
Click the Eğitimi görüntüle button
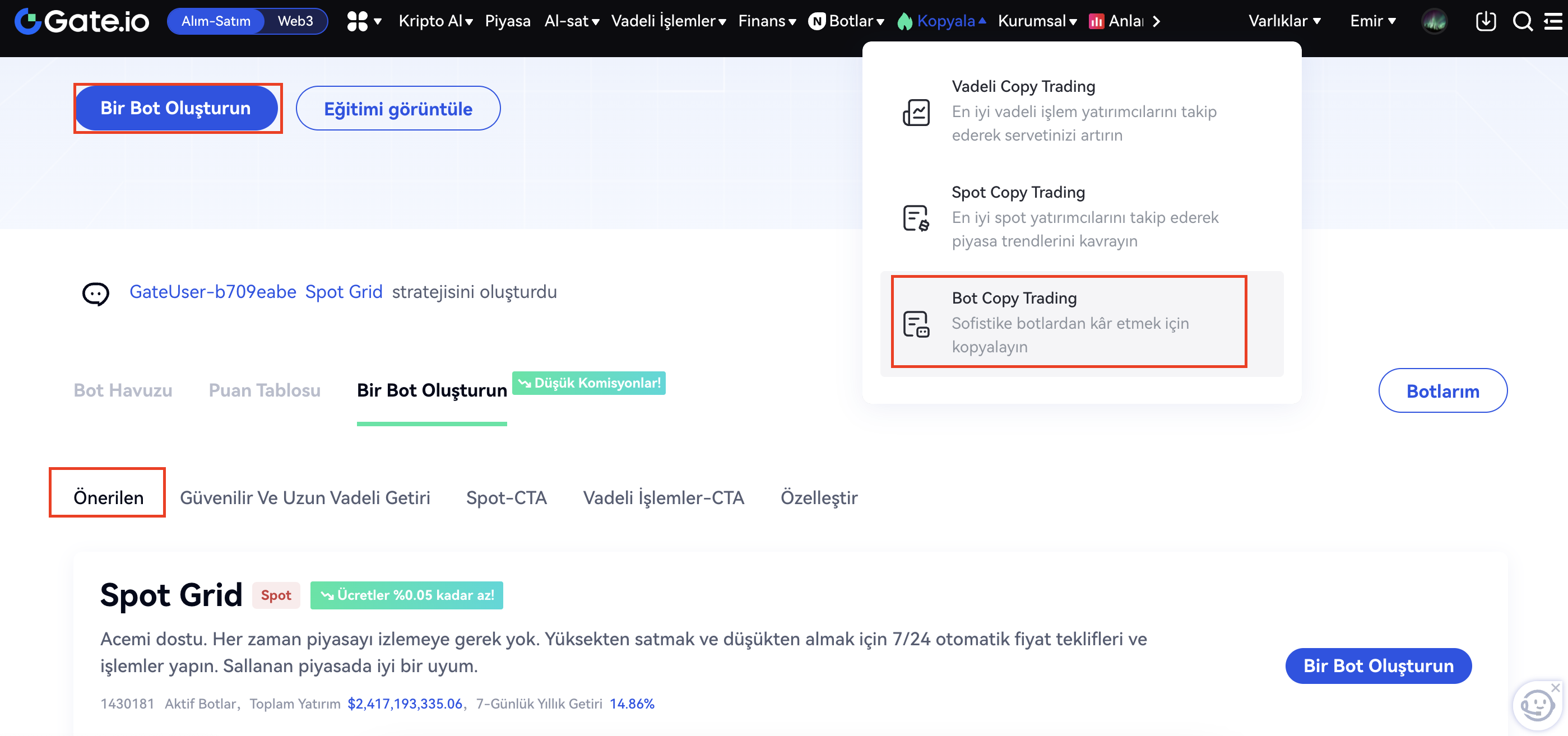click(x=397, y=109)
